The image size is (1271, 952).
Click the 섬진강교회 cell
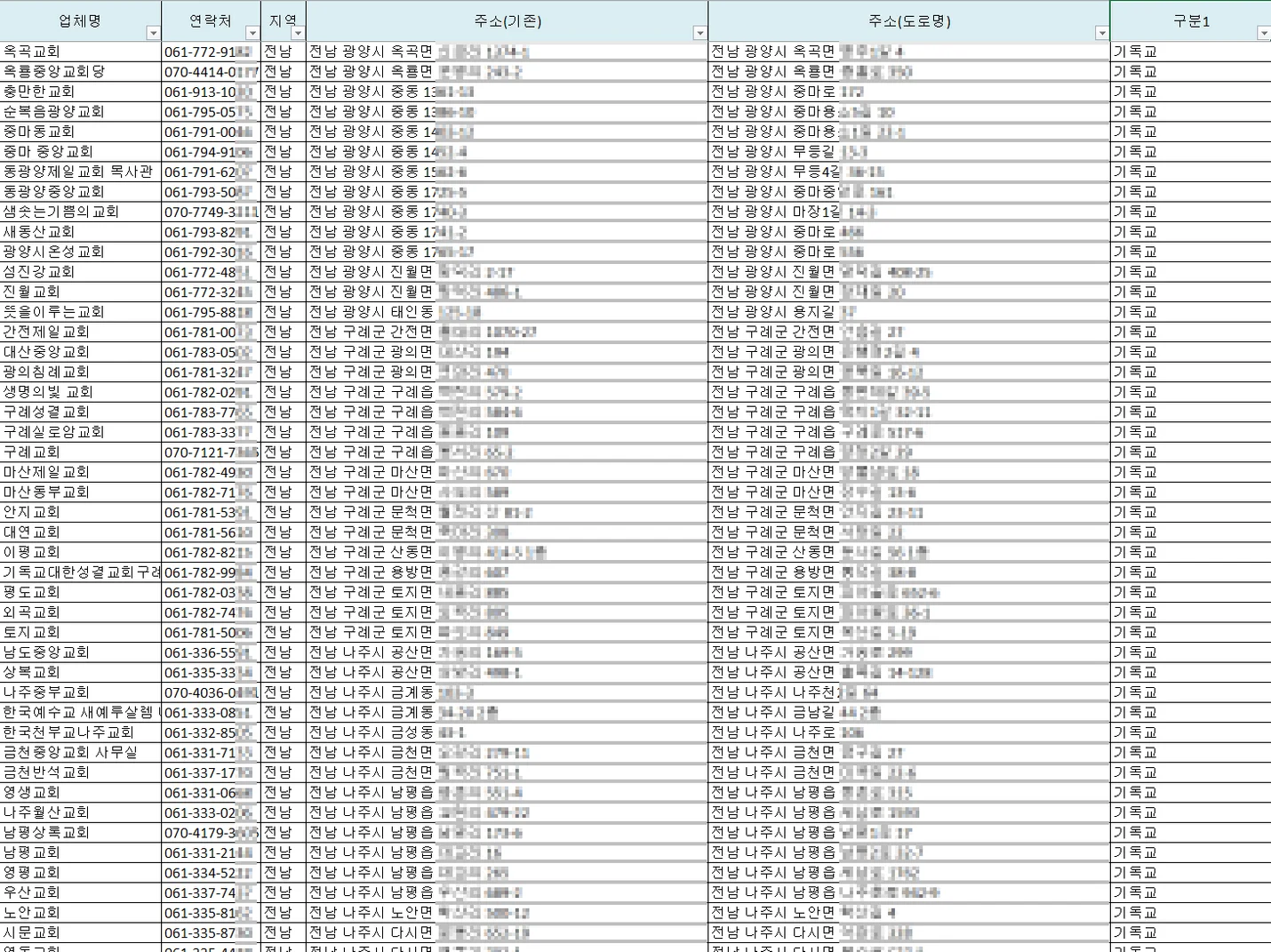(x=81, y=272)
